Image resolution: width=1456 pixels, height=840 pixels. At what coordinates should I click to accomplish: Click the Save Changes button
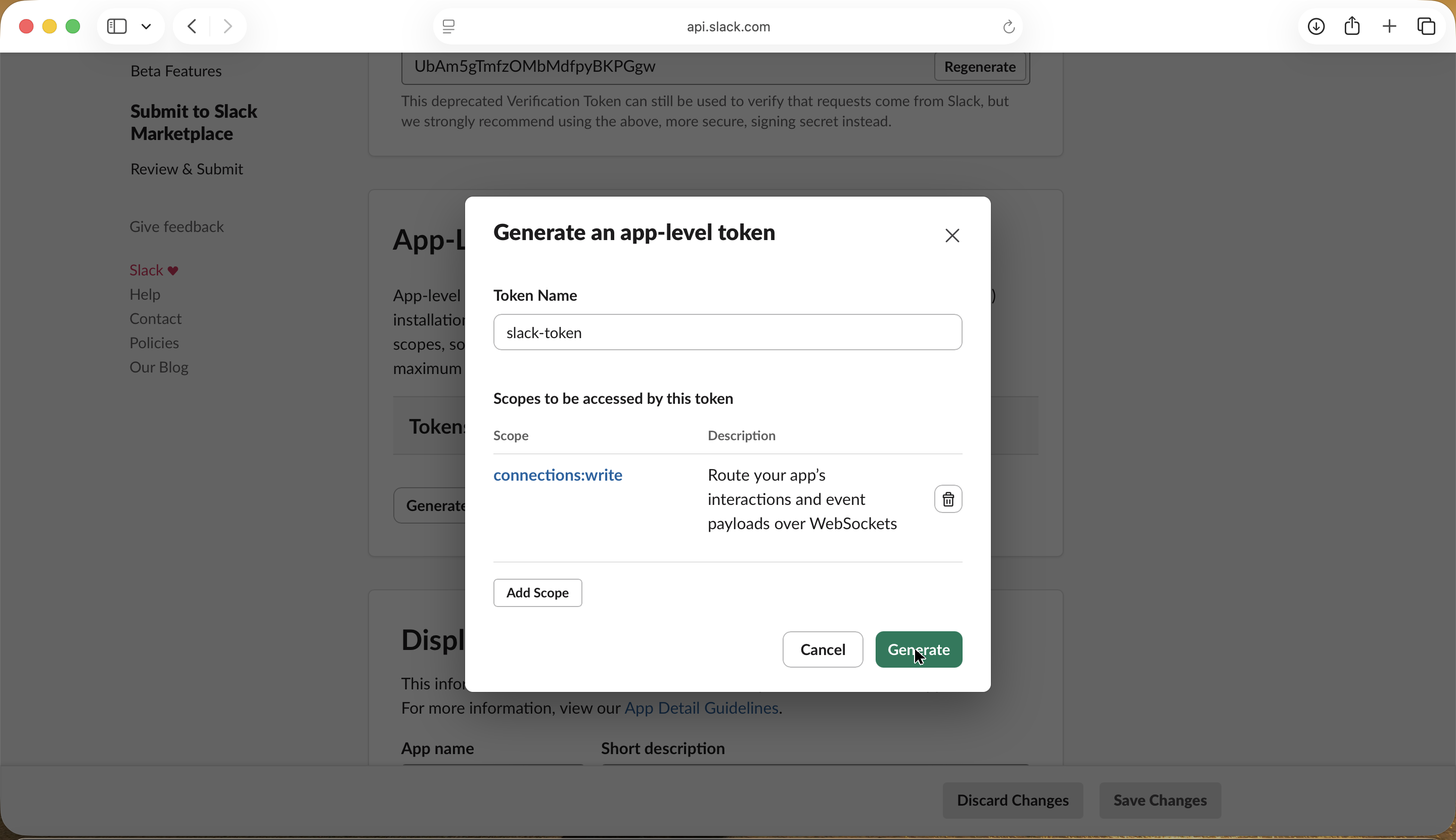click(1160, 800)
